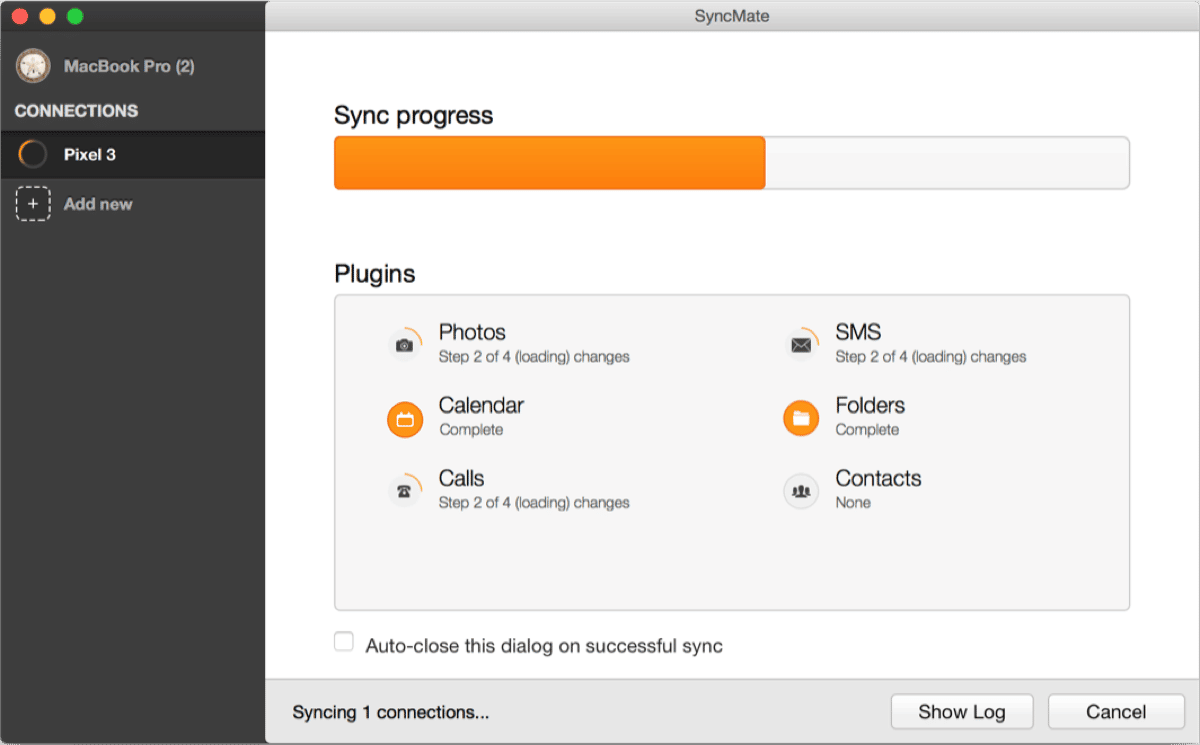
Task: Click the Photos plugin label
Action: point(472,332)
